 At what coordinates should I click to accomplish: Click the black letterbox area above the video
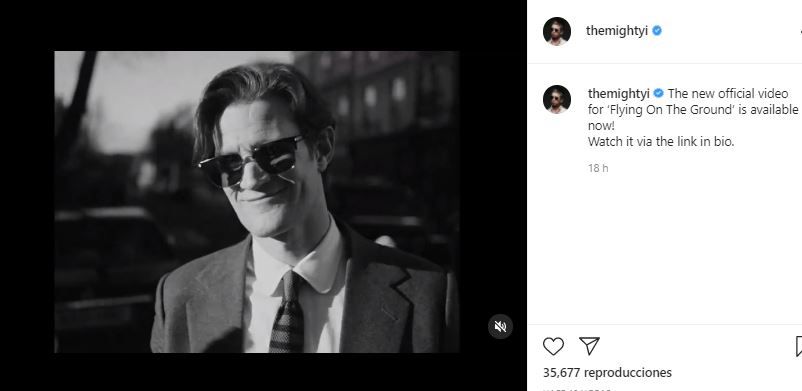click(x=263, y=25)
